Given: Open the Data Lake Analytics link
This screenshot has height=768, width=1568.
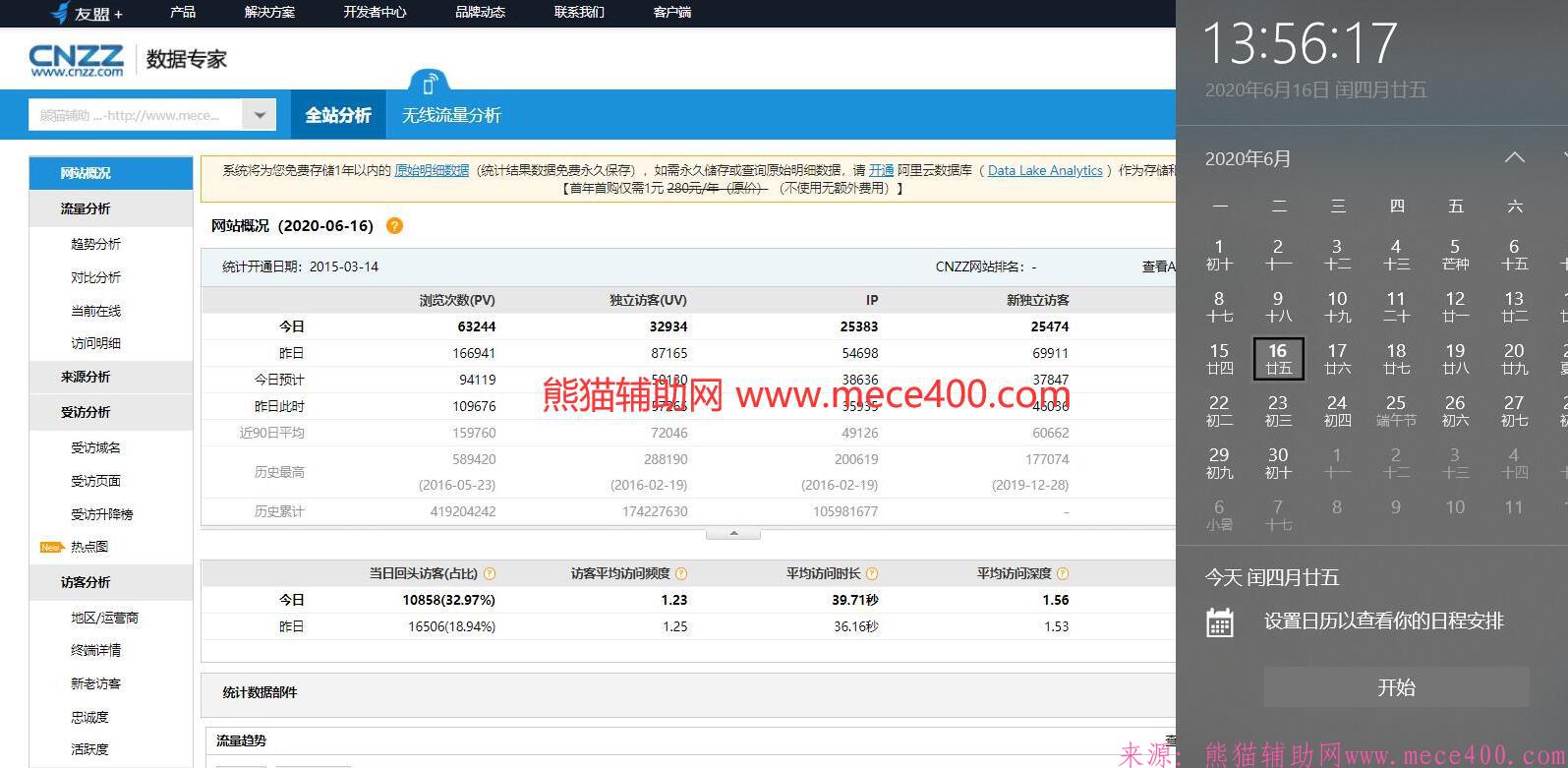Looking at the screenshot, I should tap(1045, 170).
